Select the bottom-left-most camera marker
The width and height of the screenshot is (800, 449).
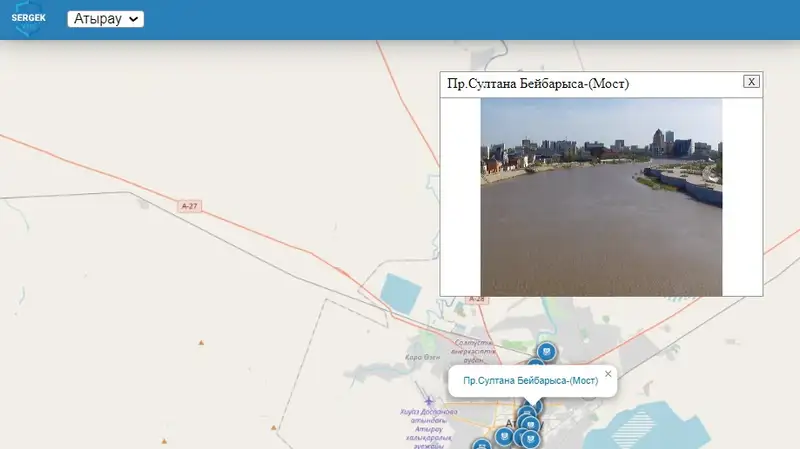point(481,445)
